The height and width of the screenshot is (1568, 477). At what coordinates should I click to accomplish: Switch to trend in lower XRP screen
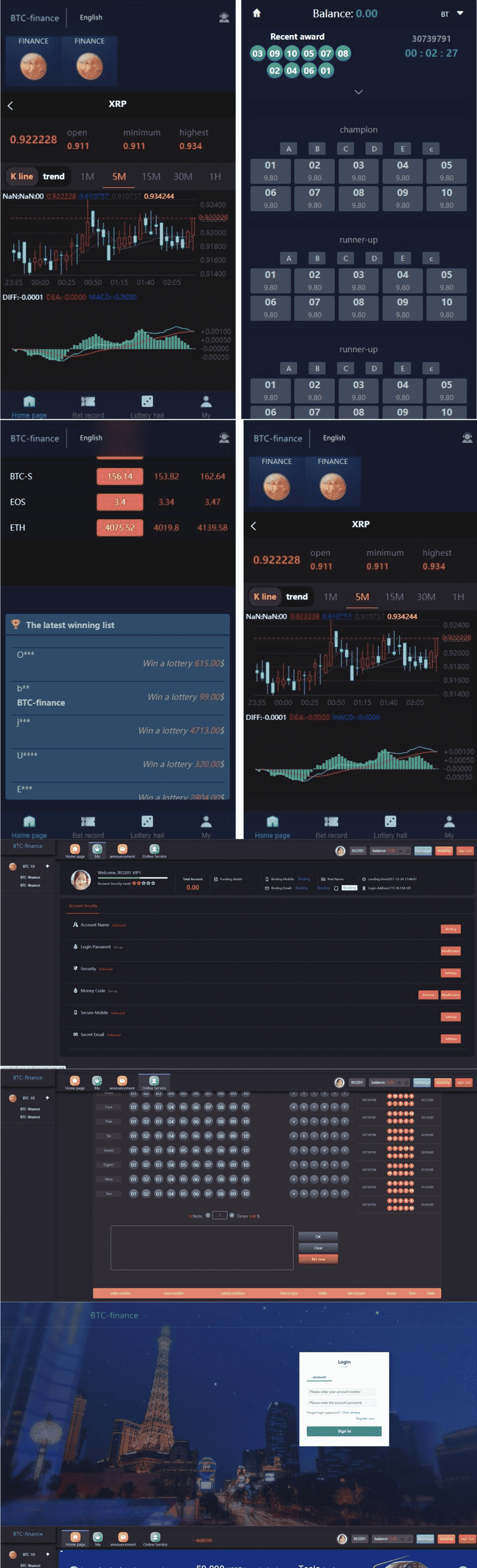(x=297, y=597)
